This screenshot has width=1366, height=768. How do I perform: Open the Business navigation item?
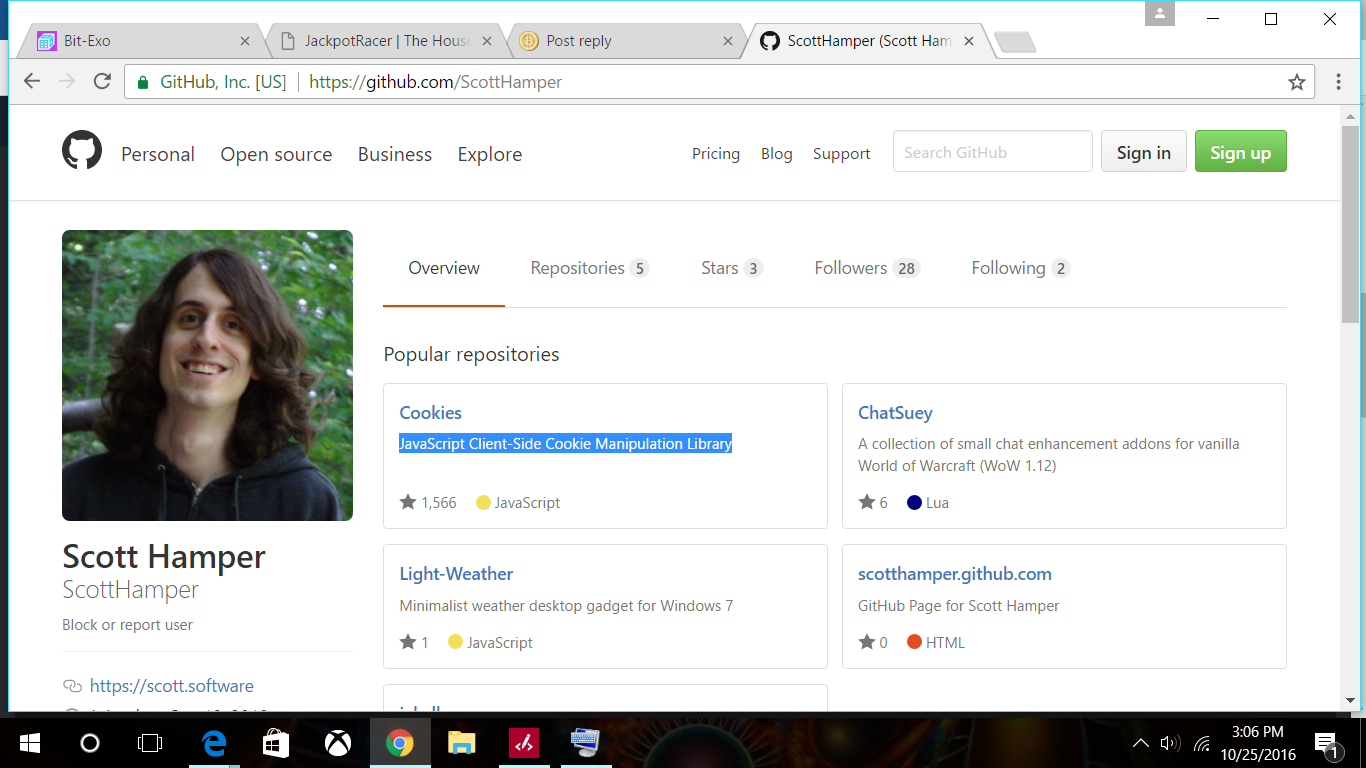(x=395, y=154)
